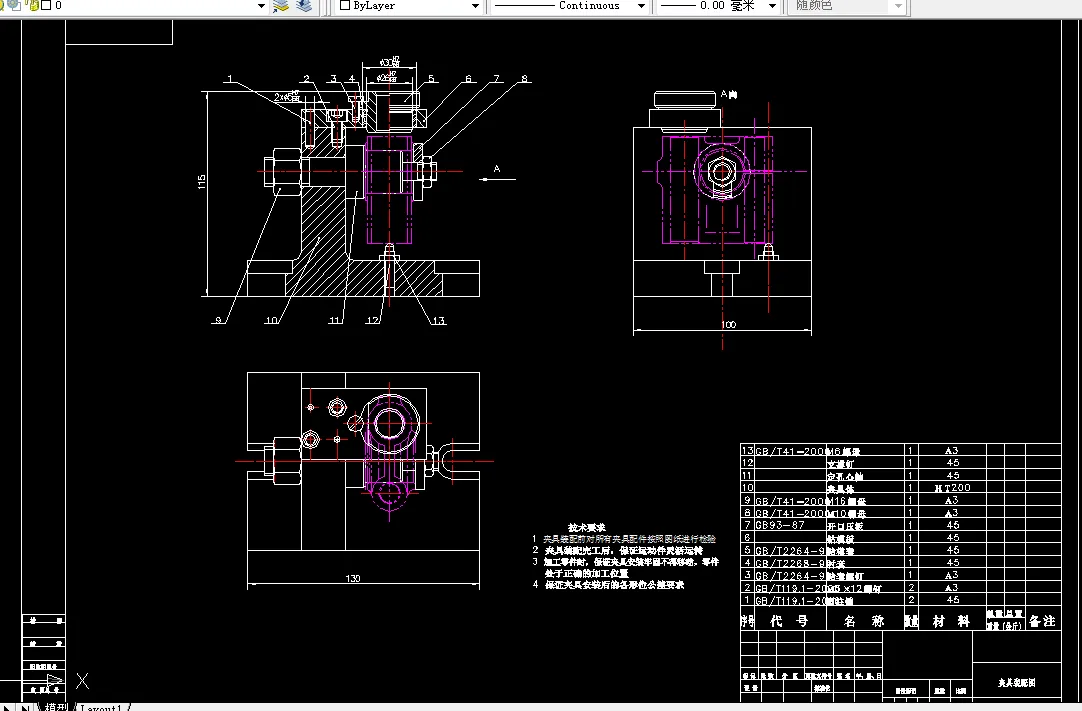Select the A向 view label
This screenshot has height=711, width=1082.
pyautogui.click(x=729, y=94)
